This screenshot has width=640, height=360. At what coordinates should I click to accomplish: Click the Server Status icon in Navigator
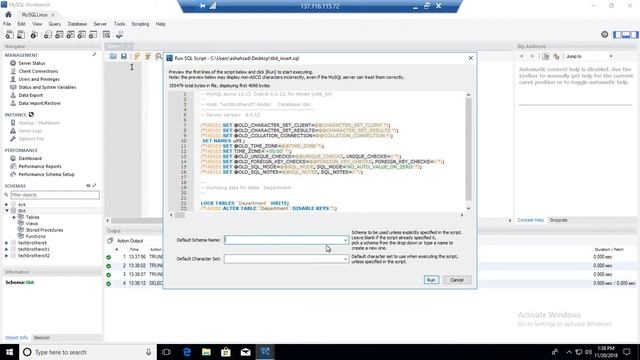pyautogui.click(x=13, y=63)
